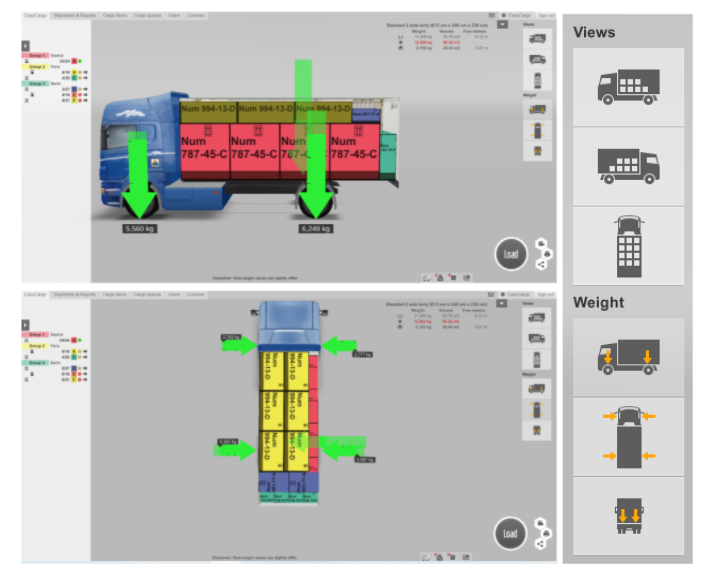Select the pink Group 1 label

[x=37, y=54]
